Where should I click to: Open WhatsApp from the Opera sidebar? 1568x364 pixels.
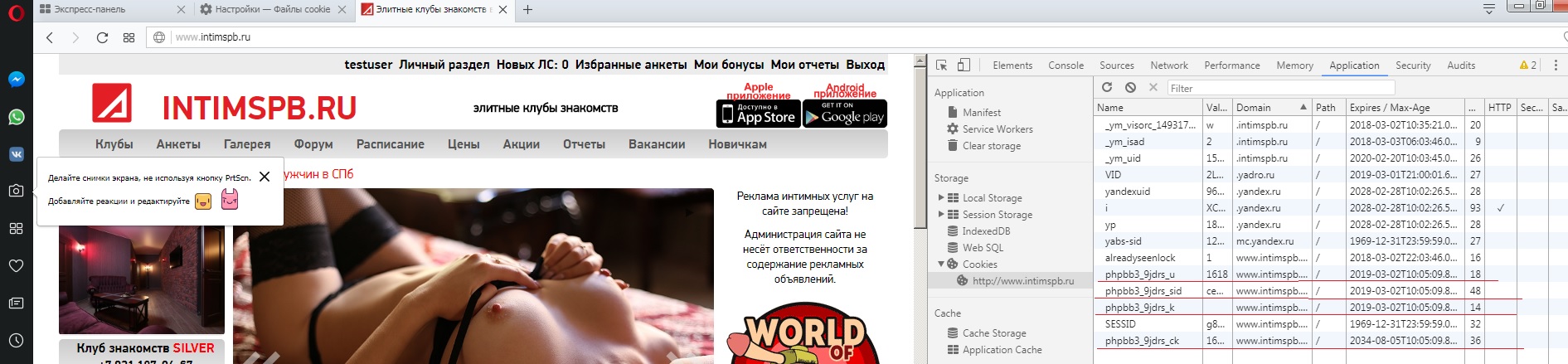(x=16, y=117)
